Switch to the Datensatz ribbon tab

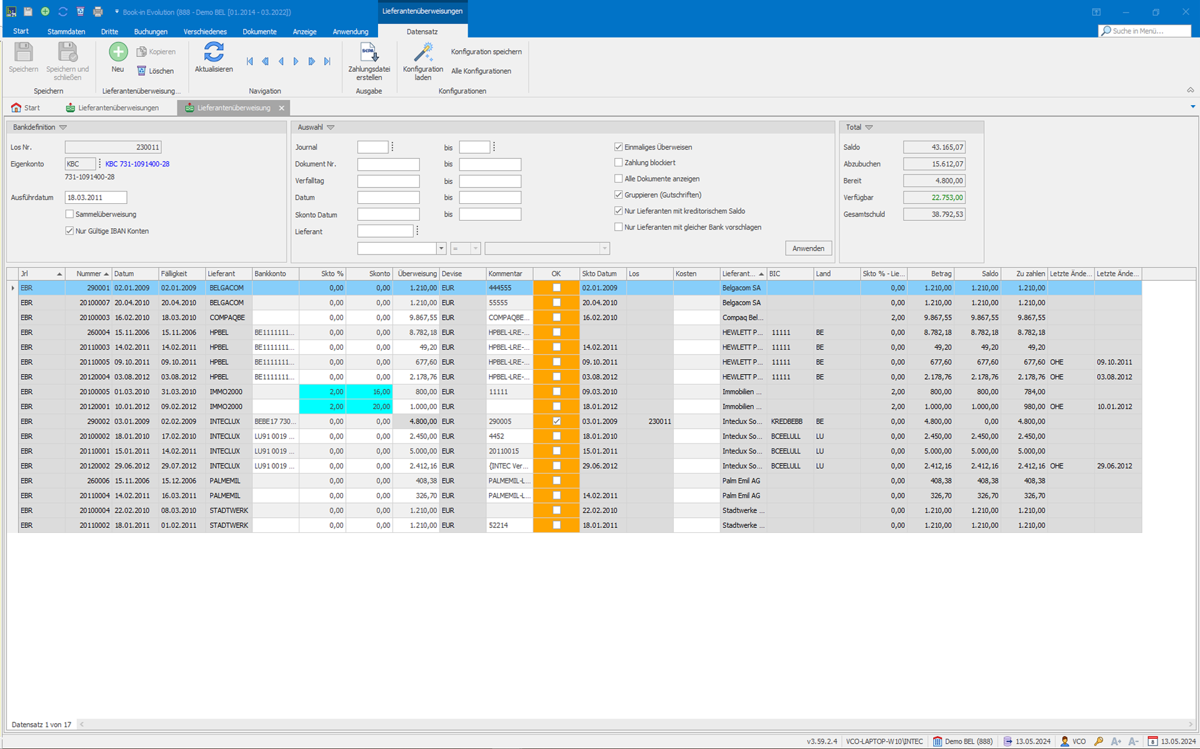tap(422, 31)
